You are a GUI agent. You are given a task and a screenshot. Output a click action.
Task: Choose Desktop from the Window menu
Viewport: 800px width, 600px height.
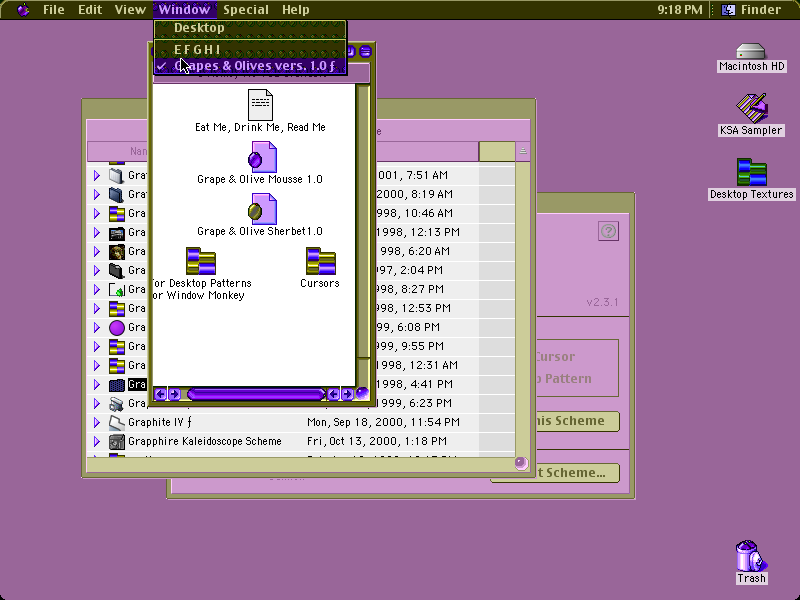pos(250,28)
